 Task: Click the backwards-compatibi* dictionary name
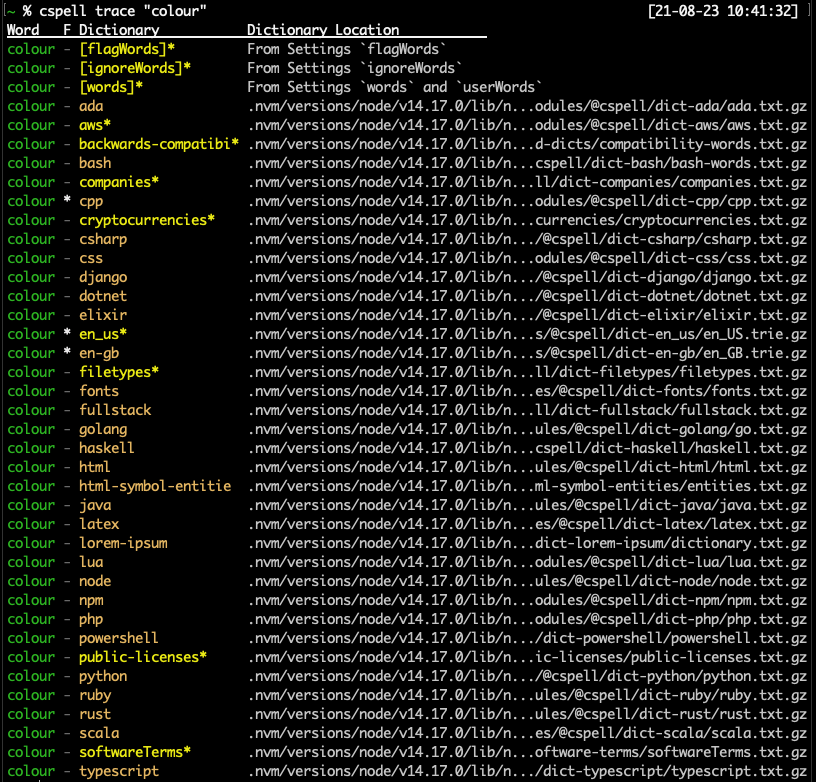(x=159, y=144)
